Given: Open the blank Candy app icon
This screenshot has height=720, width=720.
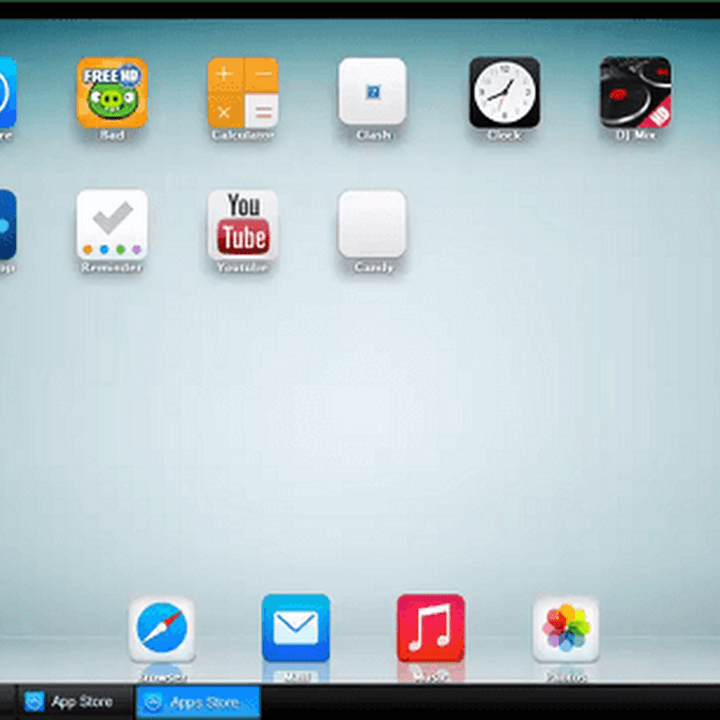Looking at the screenshot, I should [x=372, y=224].
